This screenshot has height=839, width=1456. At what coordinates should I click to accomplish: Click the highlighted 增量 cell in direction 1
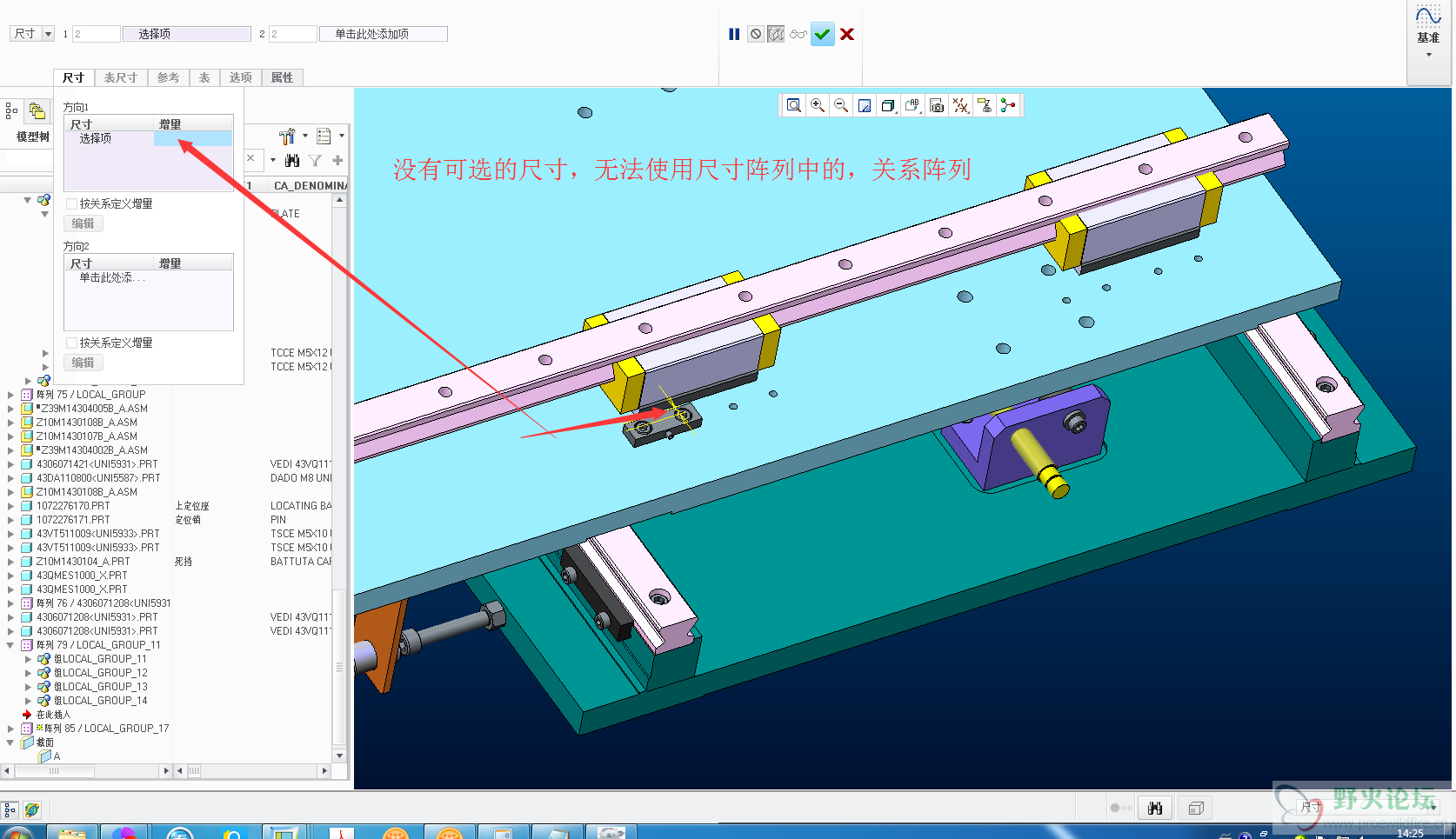(x=193, y=138)
